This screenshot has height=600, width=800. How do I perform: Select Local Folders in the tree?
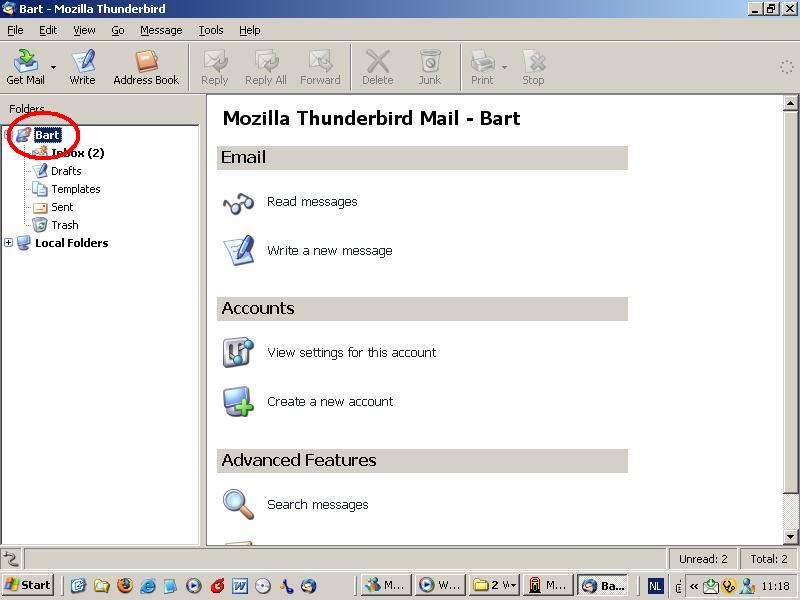71,243
